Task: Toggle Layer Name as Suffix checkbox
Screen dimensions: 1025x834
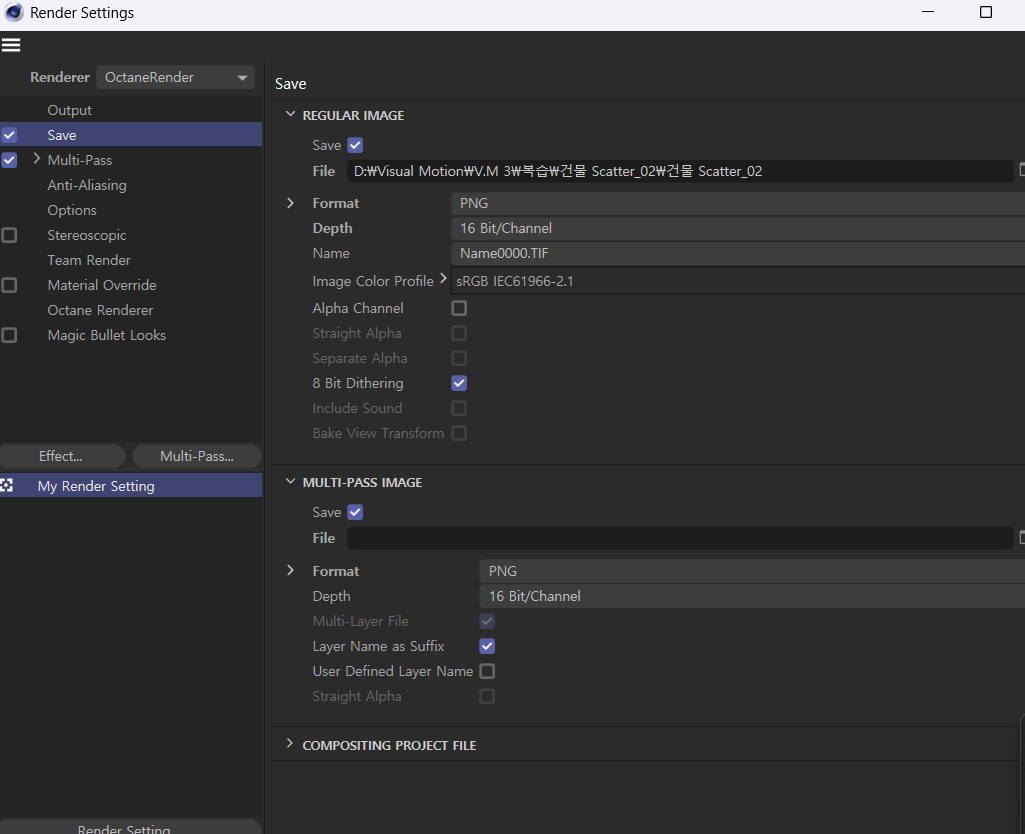Action: pyautogui.click(x=487, y=646)
